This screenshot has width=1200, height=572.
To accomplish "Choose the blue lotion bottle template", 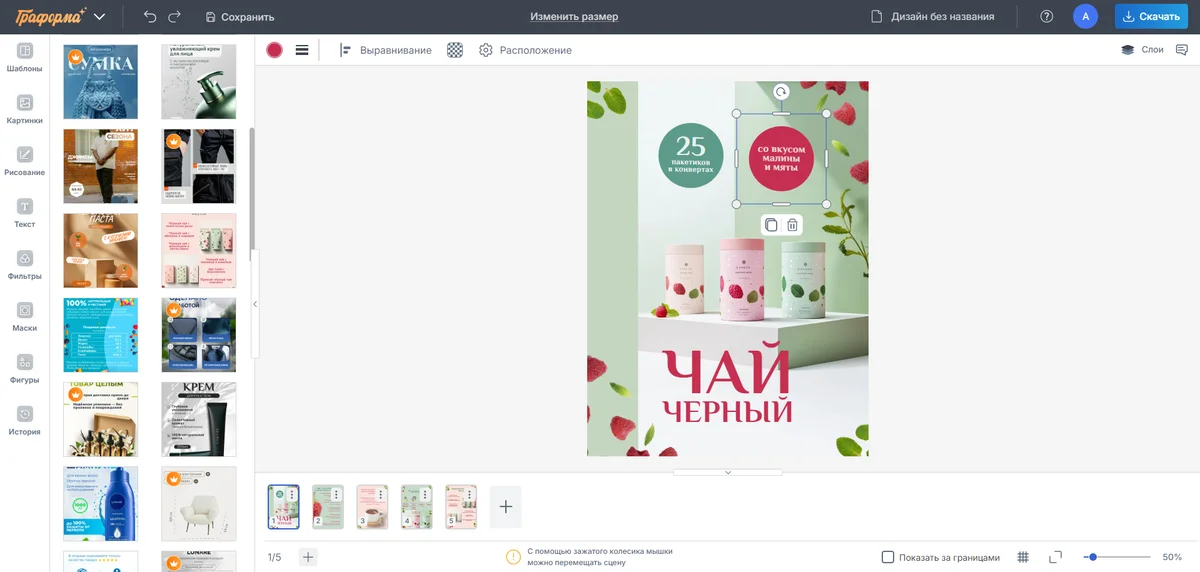I will (x=101, y=503).
